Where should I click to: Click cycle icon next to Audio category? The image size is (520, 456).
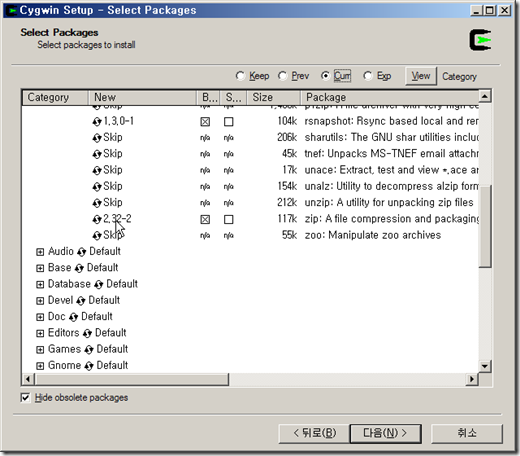click(x=81, y=252)
